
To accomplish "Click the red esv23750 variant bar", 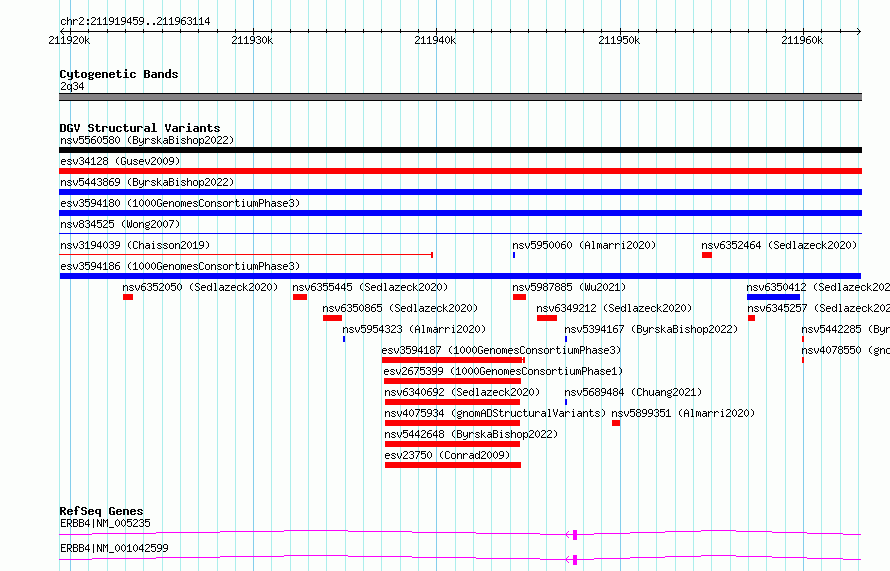I will click(453, 465).
